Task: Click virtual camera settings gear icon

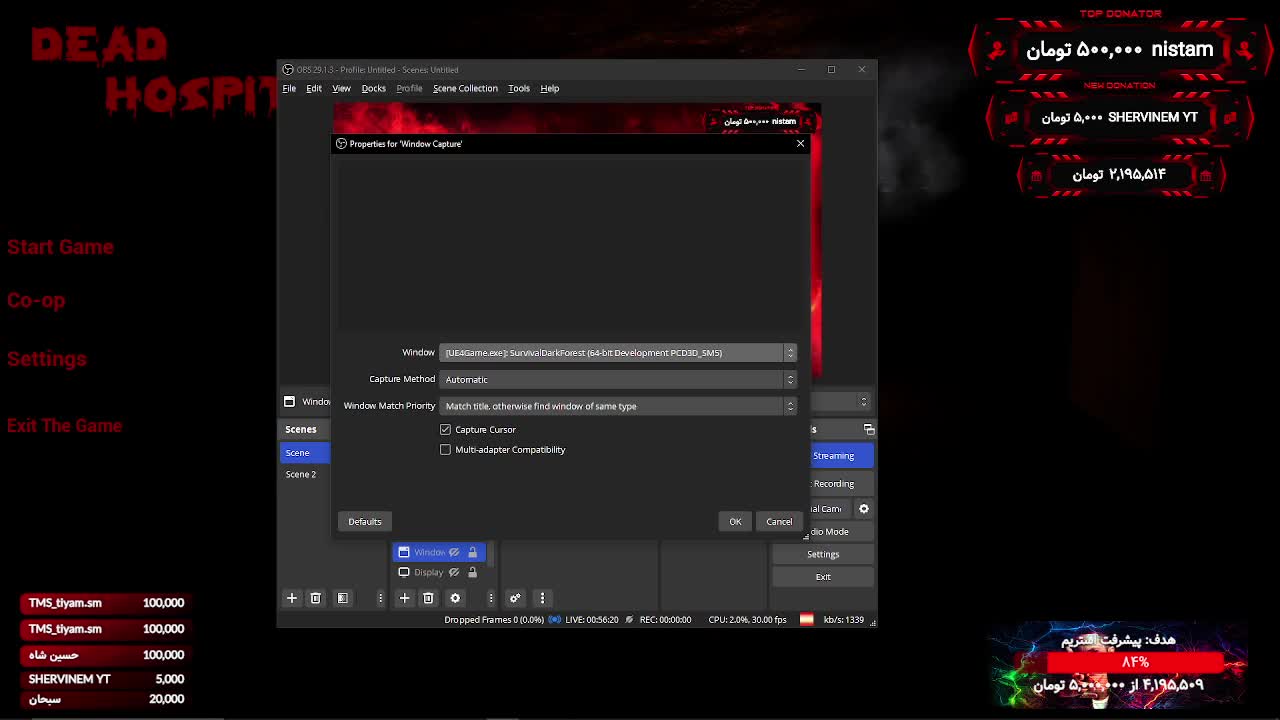Action: [x=864, y=509]
